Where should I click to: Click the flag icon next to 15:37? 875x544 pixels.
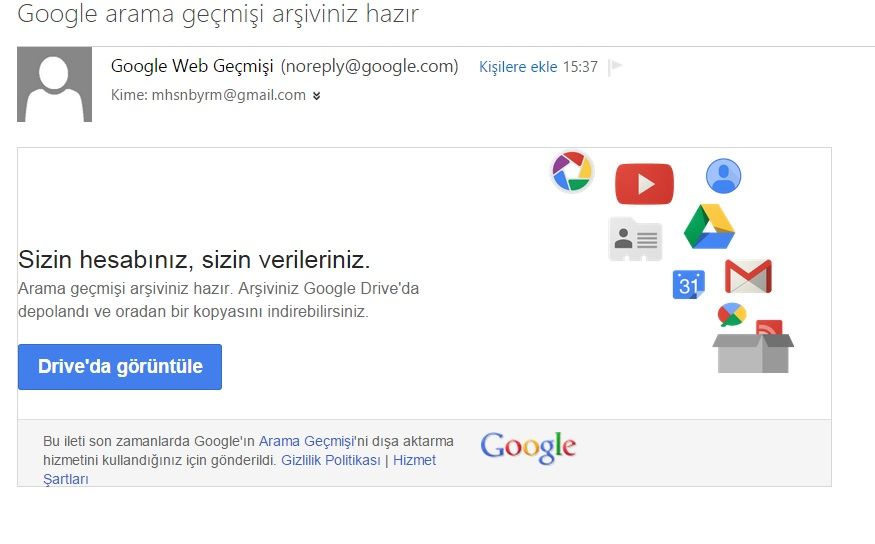pos(616,67)
